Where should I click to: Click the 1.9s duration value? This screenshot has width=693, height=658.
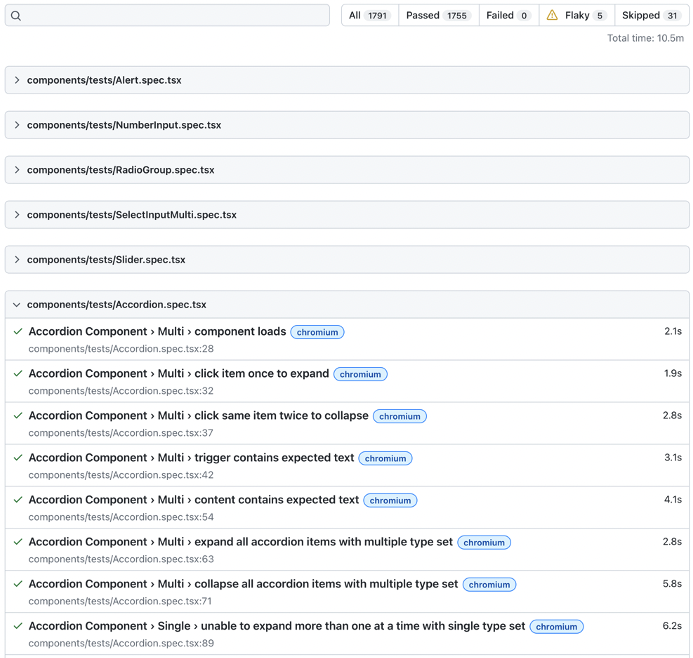(x=673, y=373)
